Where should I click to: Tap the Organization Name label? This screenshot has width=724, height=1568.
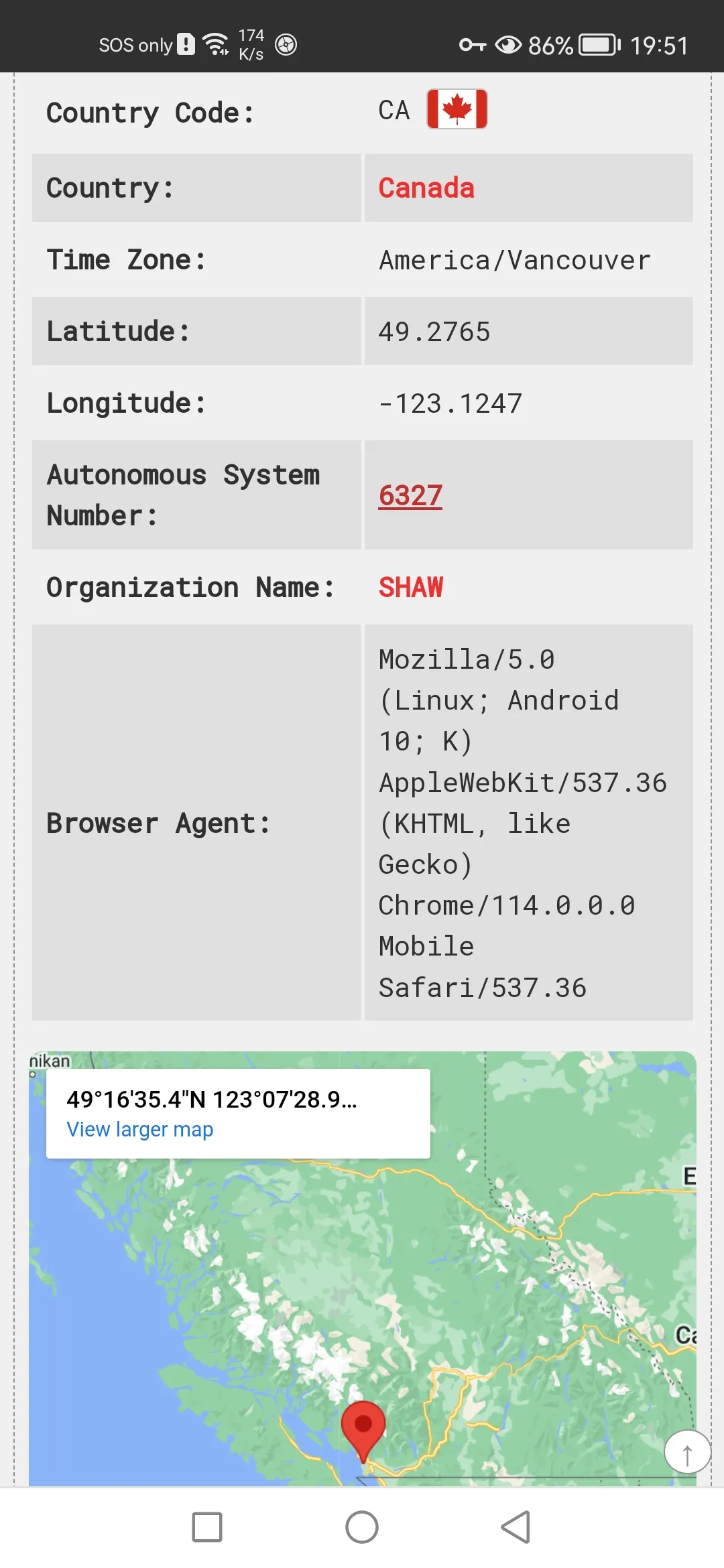[x=190, y=588]
